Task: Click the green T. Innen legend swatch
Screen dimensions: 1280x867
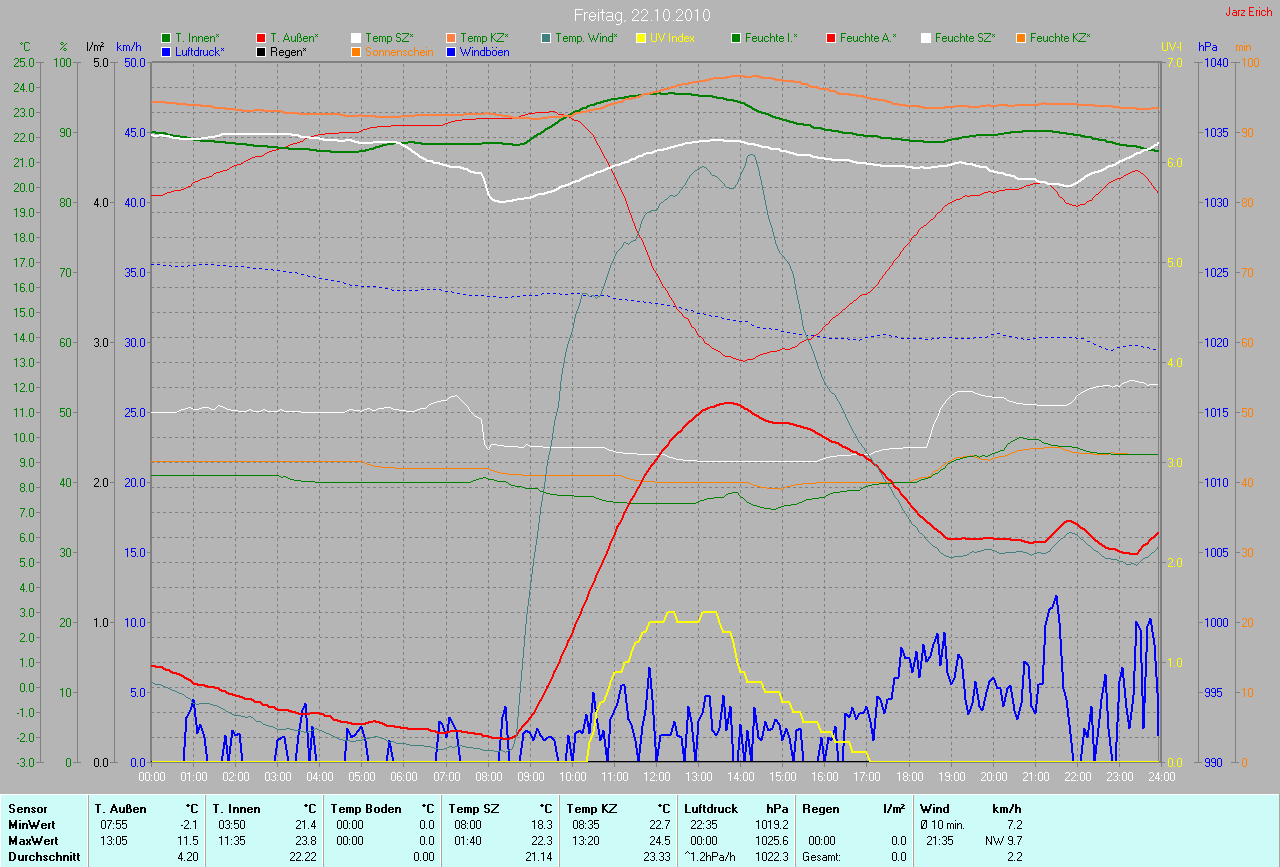Action: tap(166, 38)
